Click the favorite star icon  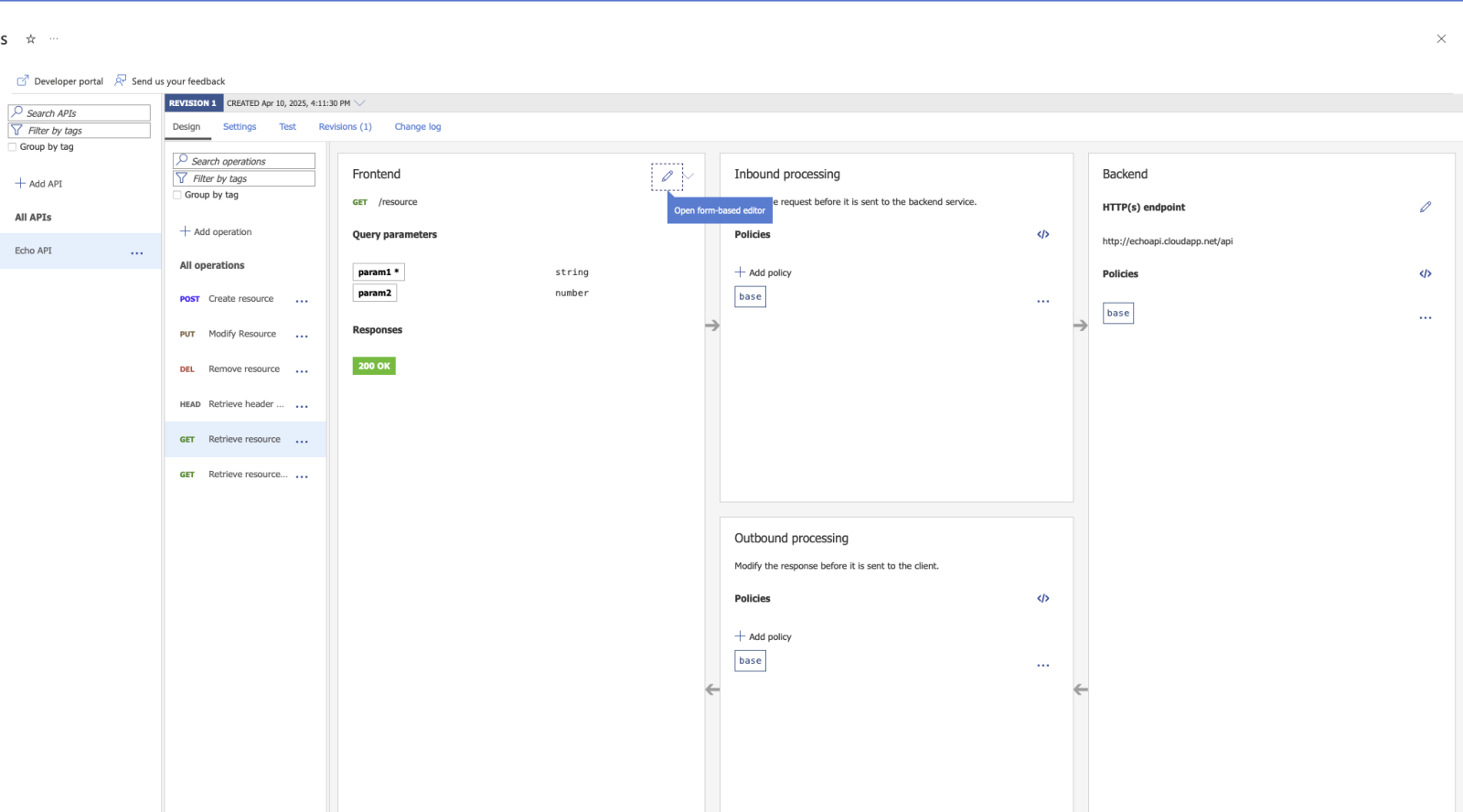click(31, 39)
